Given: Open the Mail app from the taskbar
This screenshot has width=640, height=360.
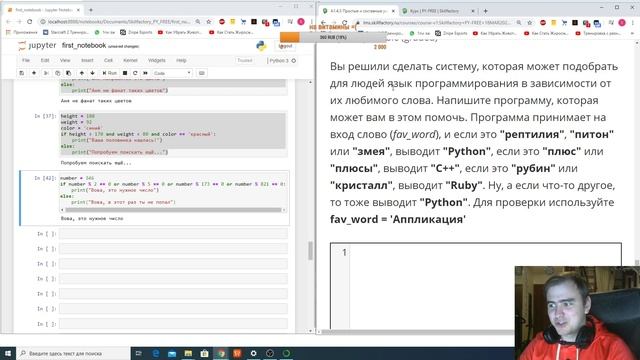Looking at the screenshot, I should tap(172, 353).
